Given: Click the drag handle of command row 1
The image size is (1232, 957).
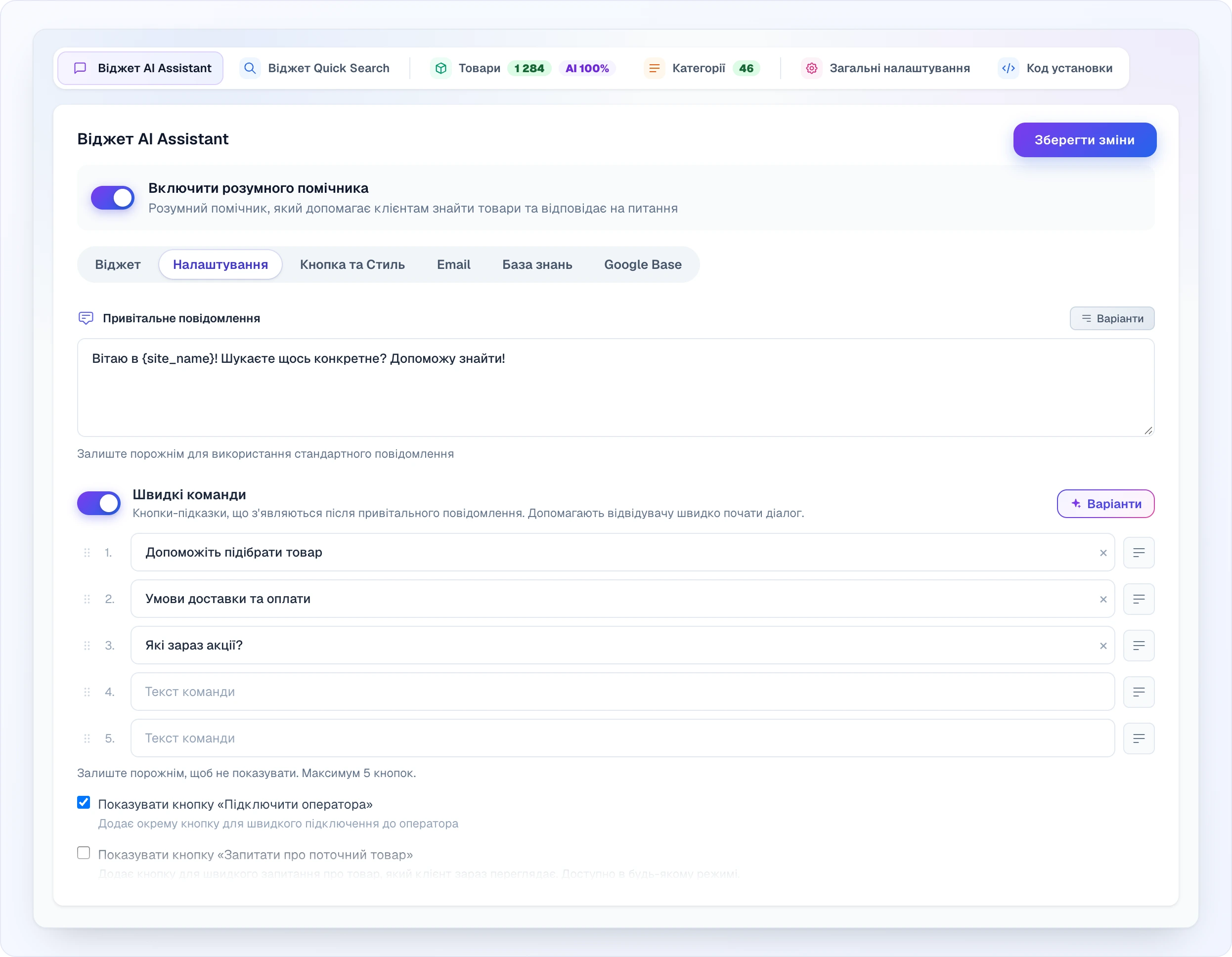Looking at the screenshot, I should click(x=87, y=553).
